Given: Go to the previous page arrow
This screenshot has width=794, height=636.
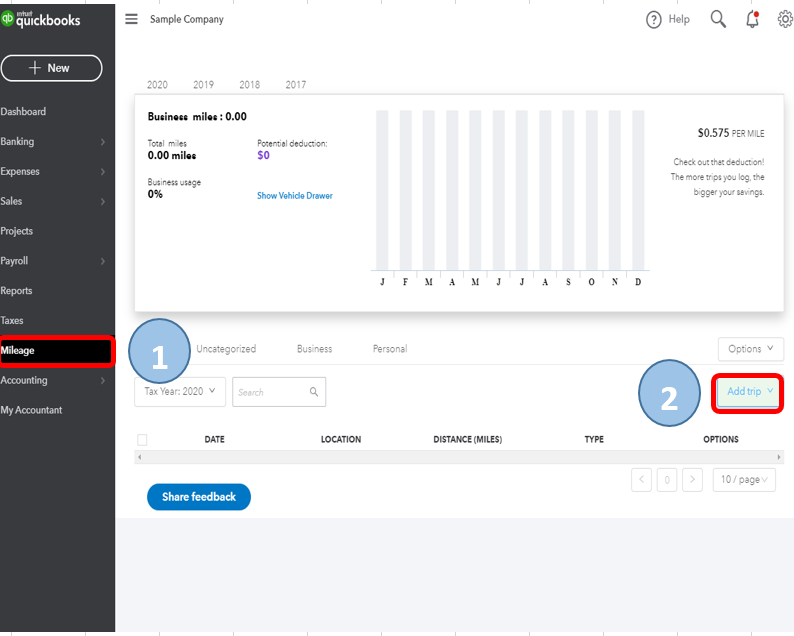Looking at the screenshot, I should (641, 480).
